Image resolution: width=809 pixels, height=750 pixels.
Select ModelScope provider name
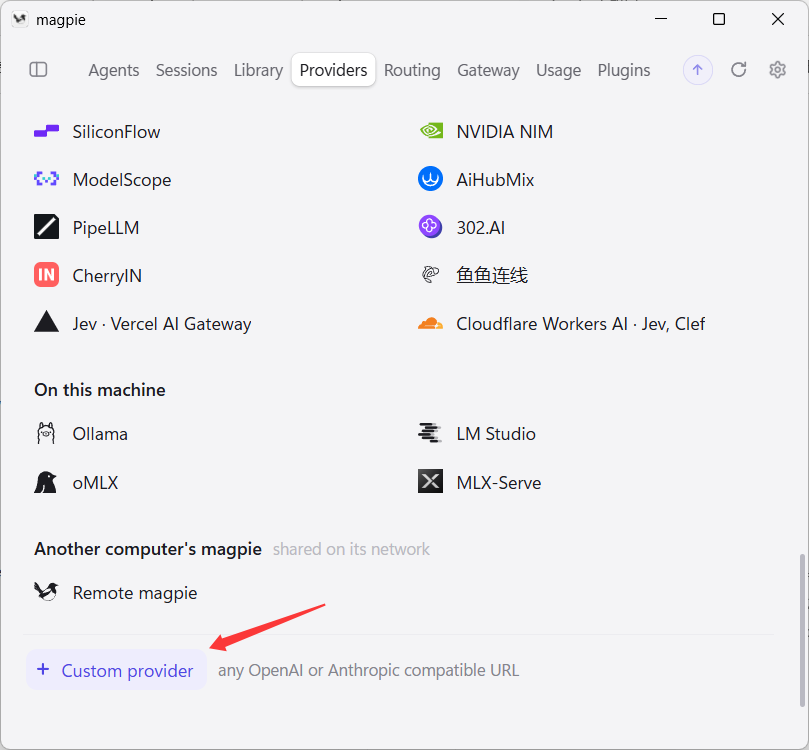122,180
